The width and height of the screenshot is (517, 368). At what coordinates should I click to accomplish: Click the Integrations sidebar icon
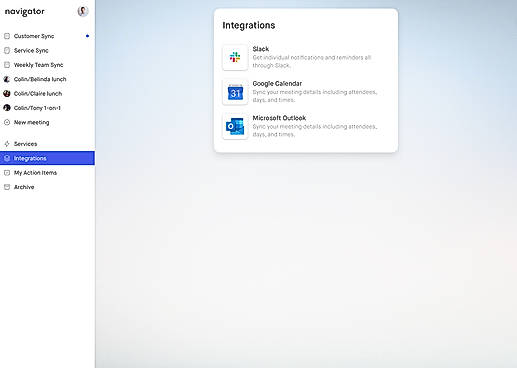pyautogui.click(x=7, y=158)
